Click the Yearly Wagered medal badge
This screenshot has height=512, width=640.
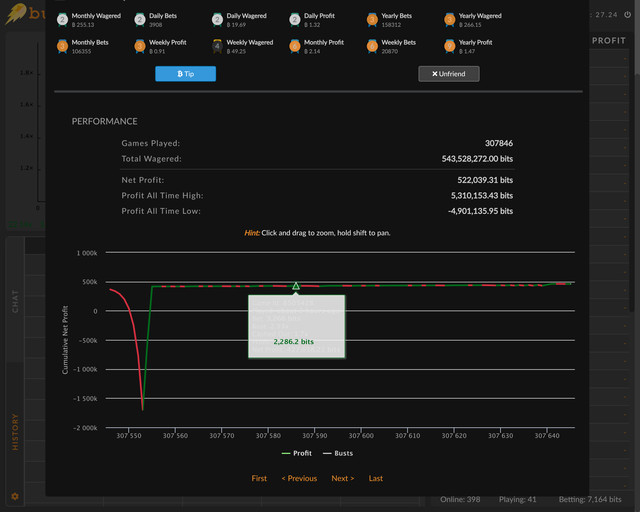(x=450, y=19)
